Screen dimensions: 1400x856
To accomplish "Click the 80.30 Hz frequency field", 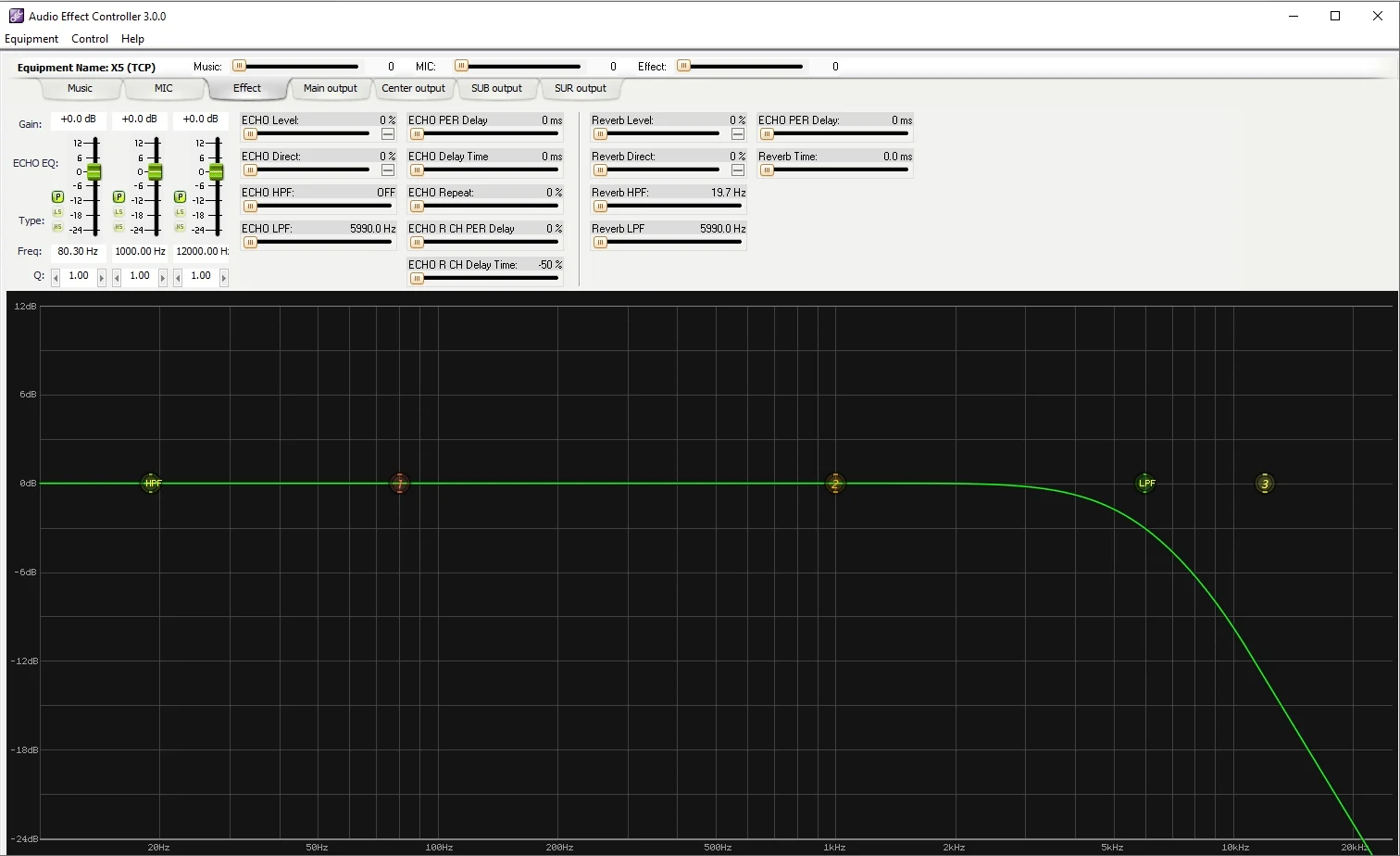I will click(78, 251).
